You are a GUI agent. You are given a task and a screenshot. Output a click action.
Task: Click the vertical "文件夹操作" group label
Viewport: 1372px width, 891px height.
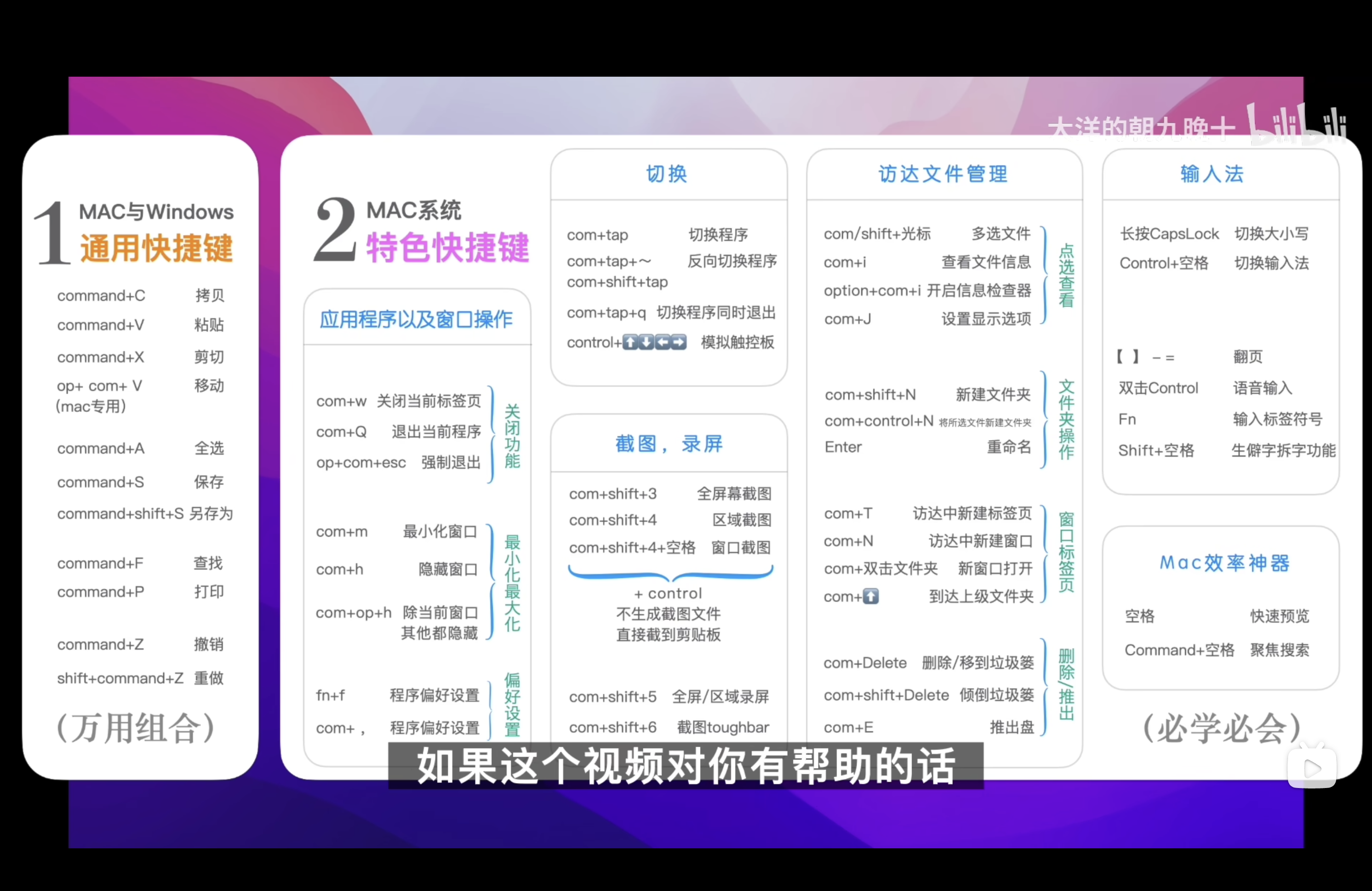pyautogui.click(x=1066, y=420)
